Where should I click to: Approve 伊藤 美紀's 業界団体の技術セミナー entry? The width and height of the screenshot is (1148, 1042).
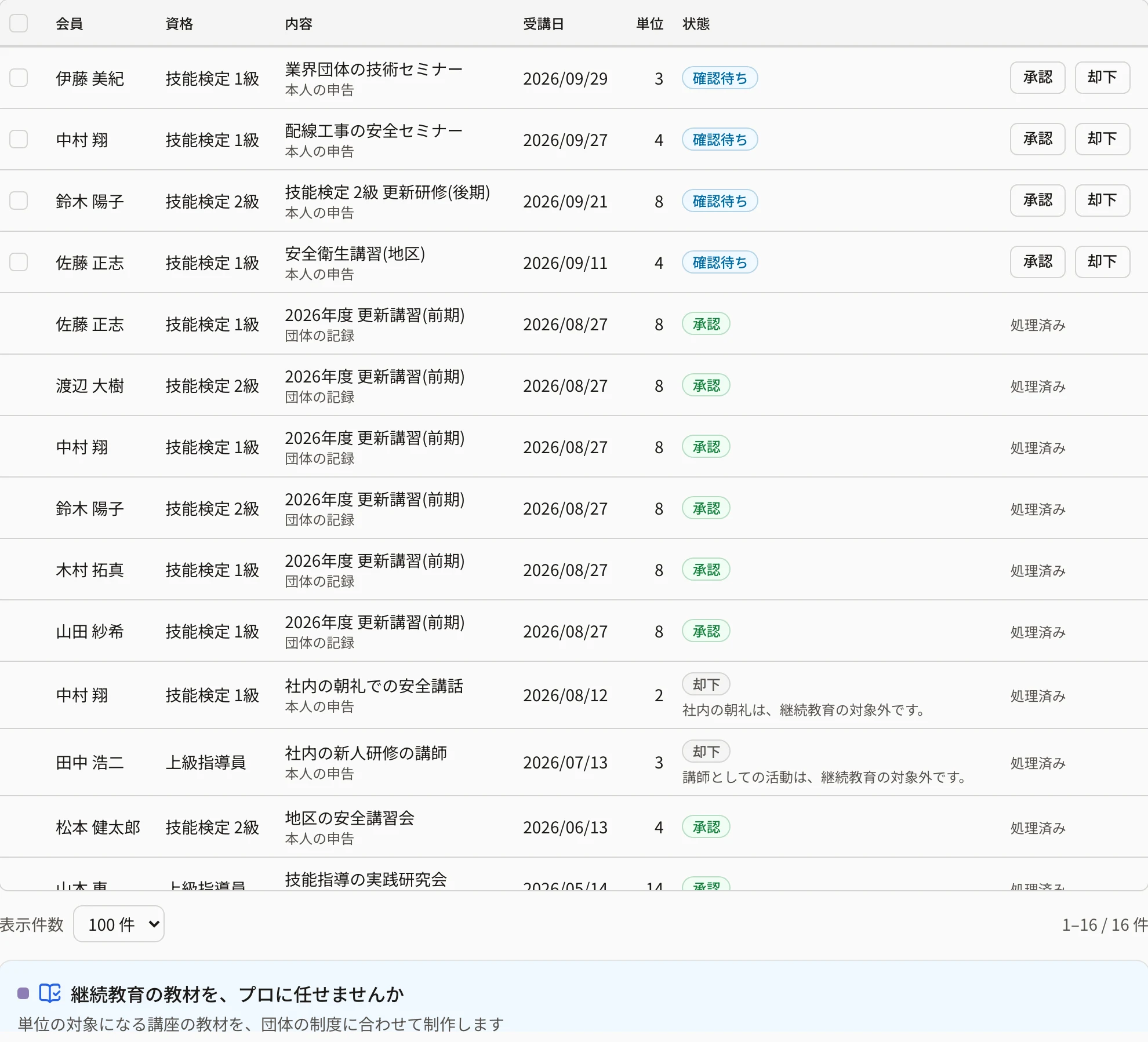click(1037, 78)
